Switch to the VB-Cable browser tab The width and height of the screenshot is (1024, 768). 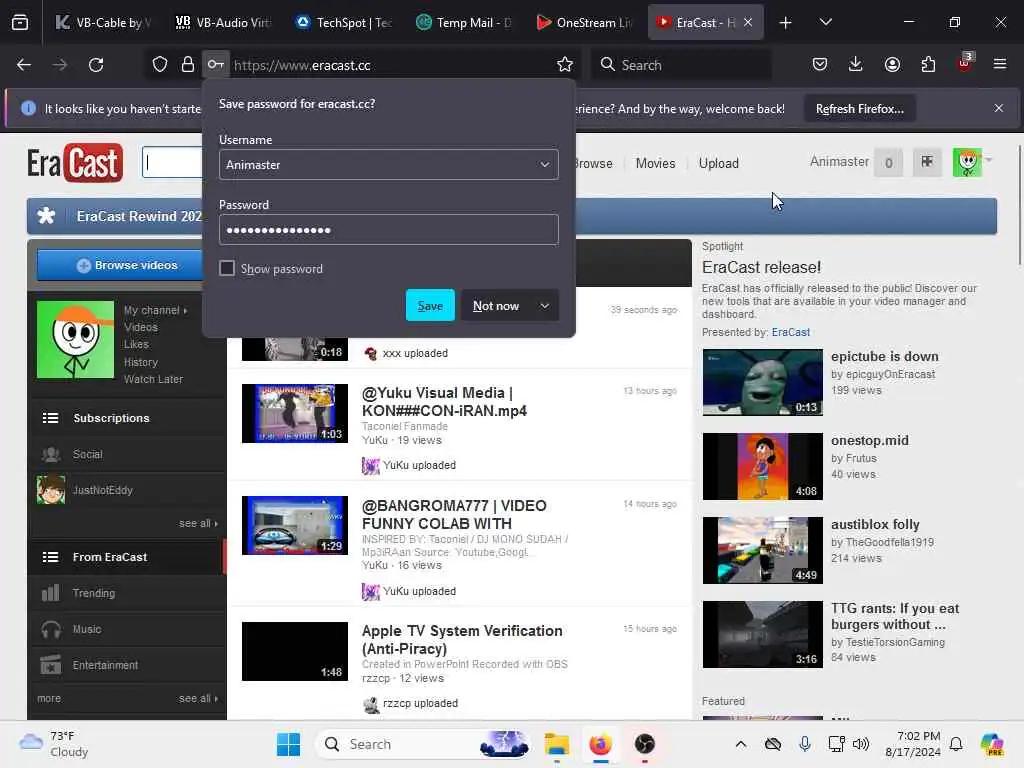(104, 22)
